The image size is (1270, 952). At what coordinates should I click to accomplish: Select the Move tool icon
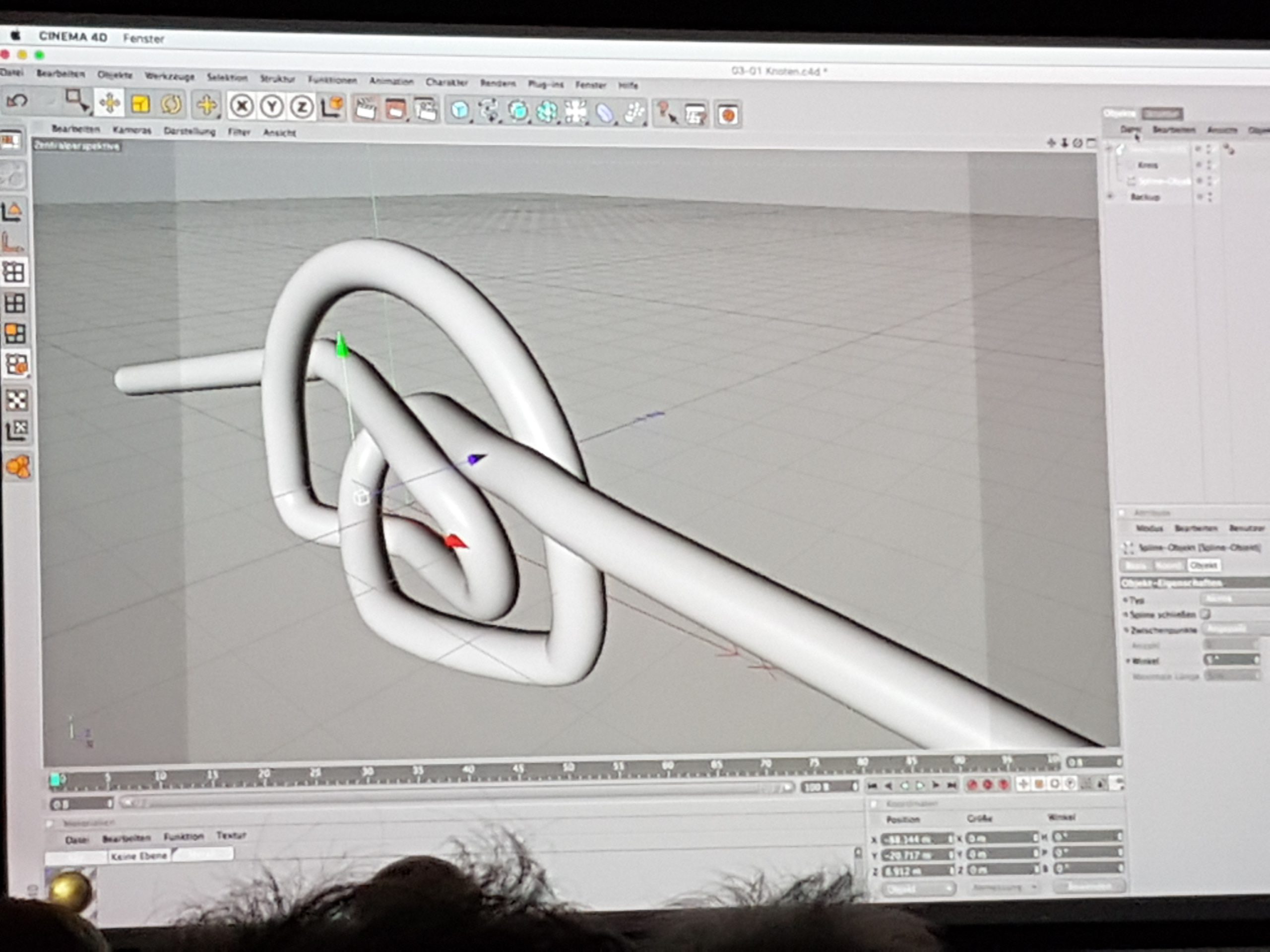coord(109,104)
